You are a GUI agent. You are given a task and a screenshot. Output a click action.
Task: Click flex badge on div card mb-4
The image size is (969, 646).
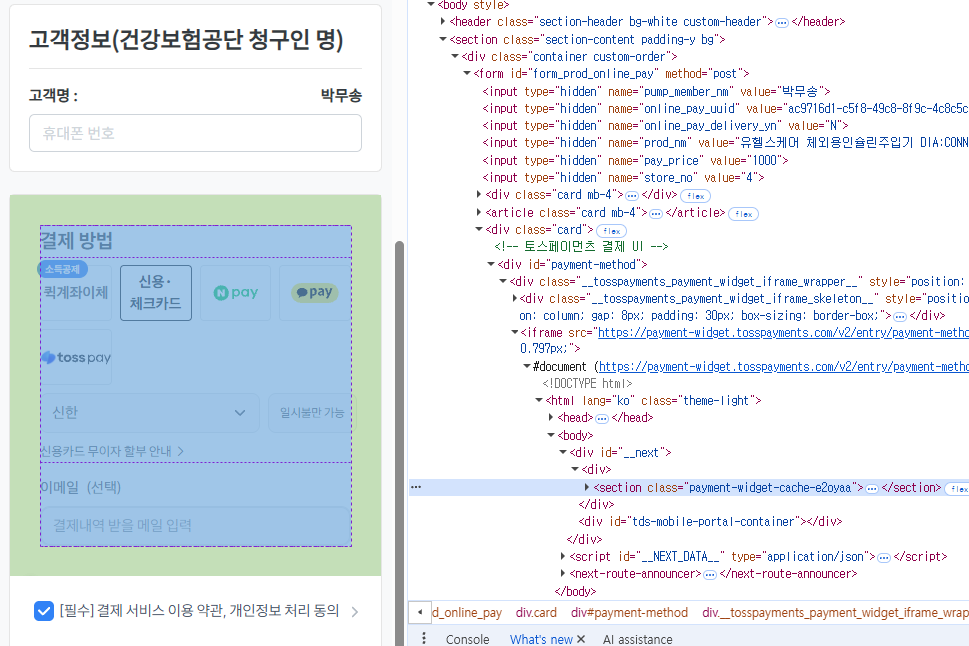(x=695, y=196)
